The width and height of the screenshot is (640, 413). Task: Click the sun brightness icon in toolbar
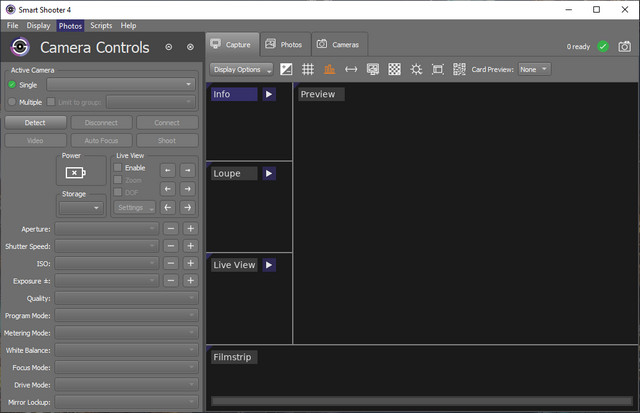[416, 70]
